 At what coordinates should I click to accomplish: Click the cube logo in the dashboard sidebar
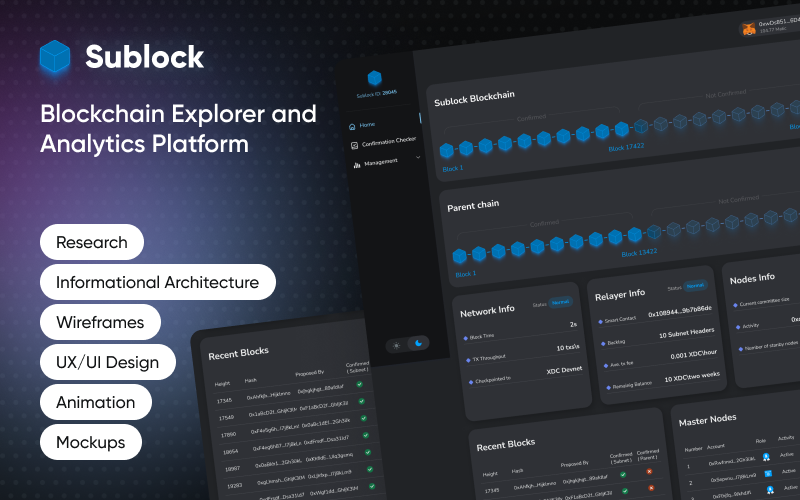374,78
